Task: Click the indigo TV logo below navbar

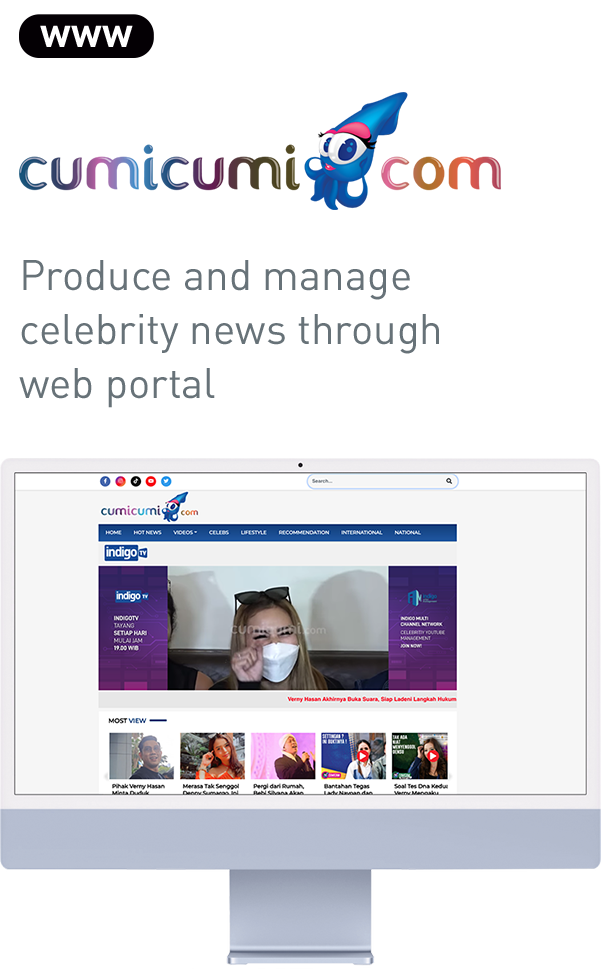Action: point(126,552)
